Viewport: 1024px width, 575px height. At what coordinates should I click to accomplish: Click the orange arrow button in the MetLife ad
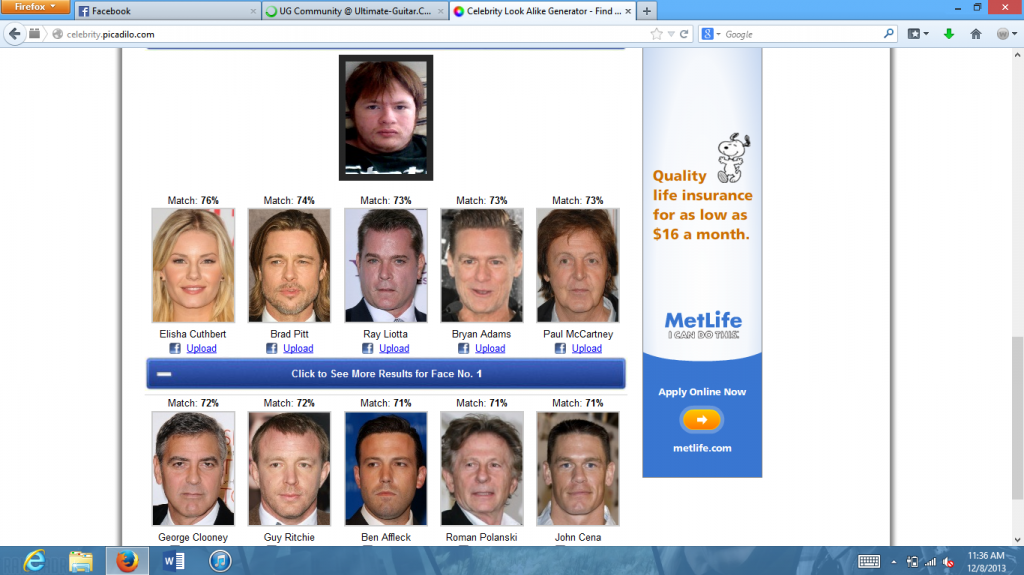(x=701, y=419)
